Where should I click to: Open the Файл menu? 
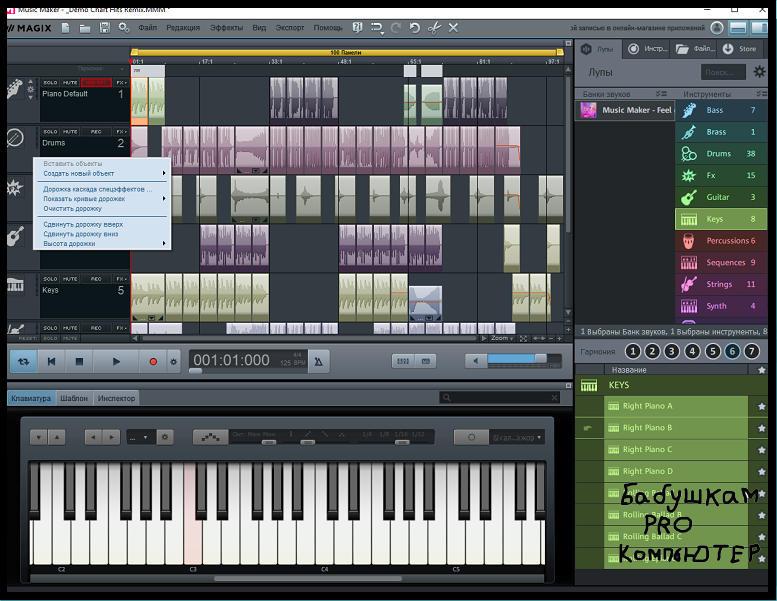(x=147, y=28)
